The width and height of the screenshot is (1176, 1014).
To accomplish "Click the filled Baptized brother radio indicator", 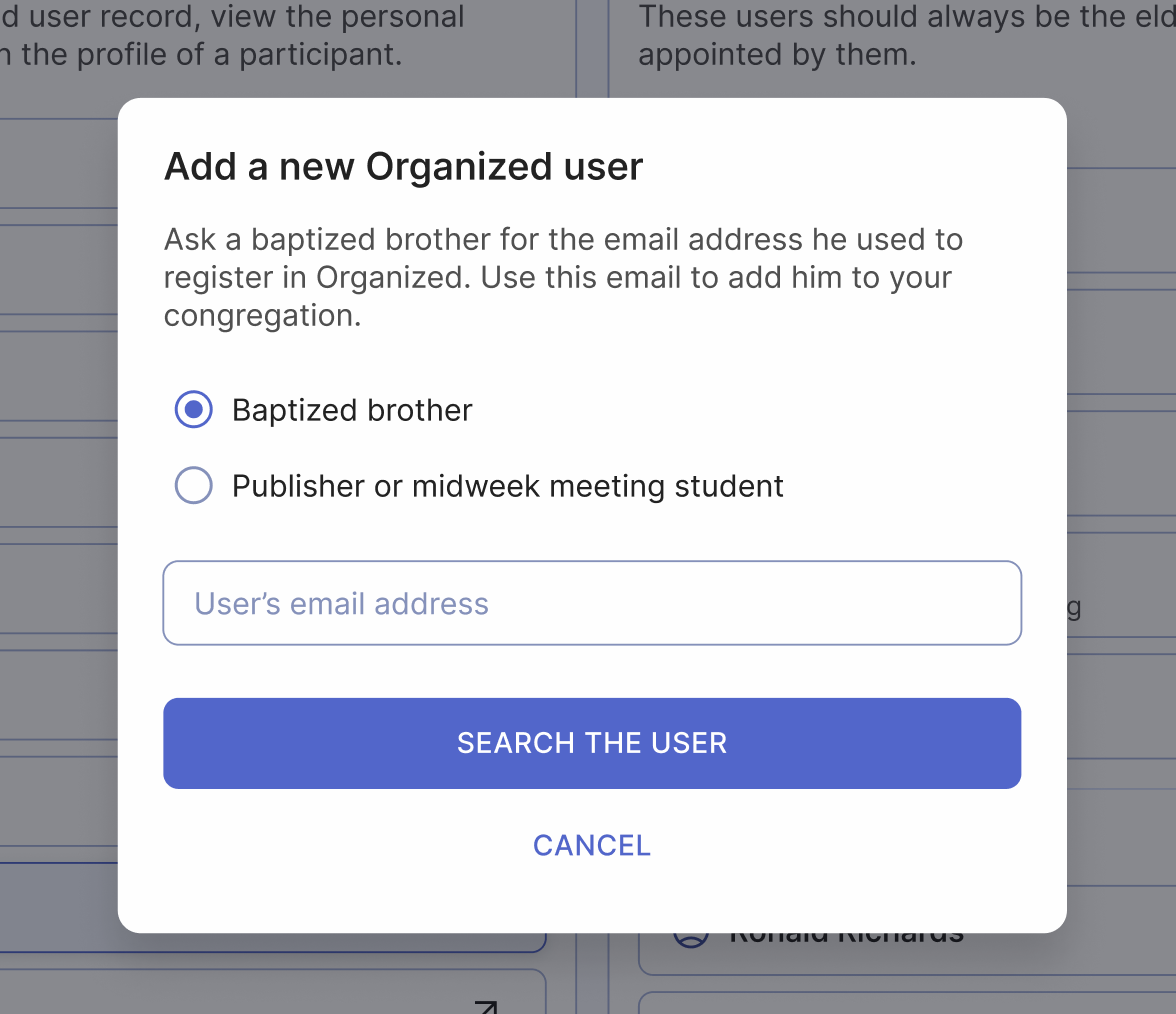I will 194,409.
